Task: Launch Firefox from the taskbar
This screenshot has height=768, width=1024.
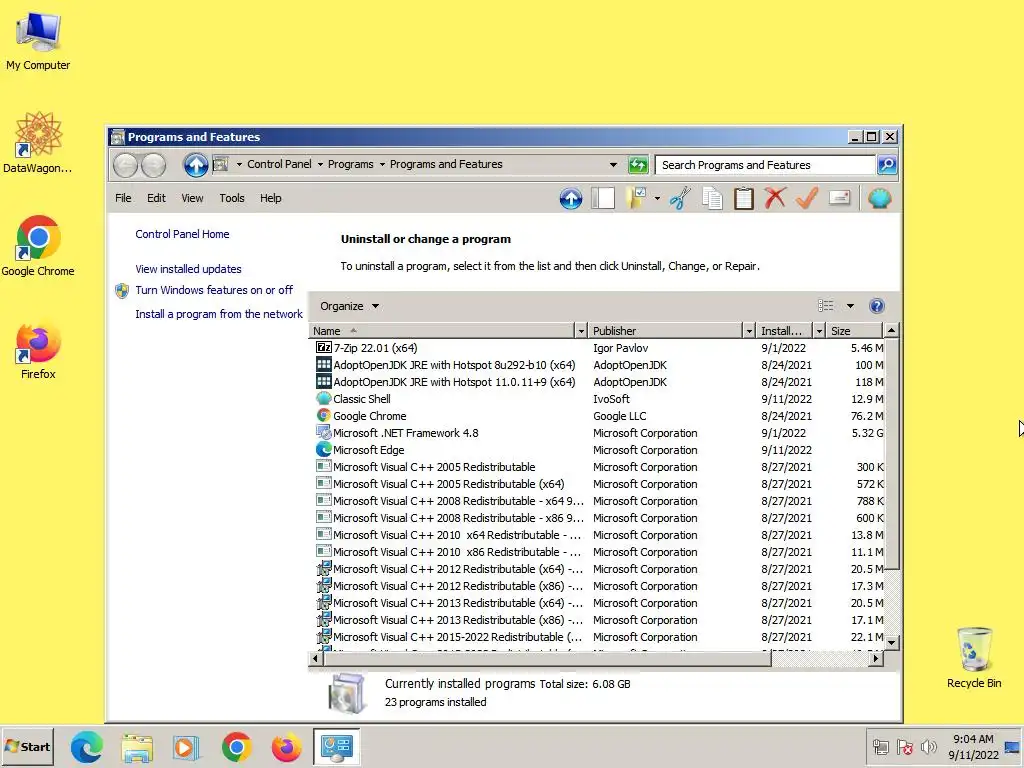Action: [x=286, y=747]
